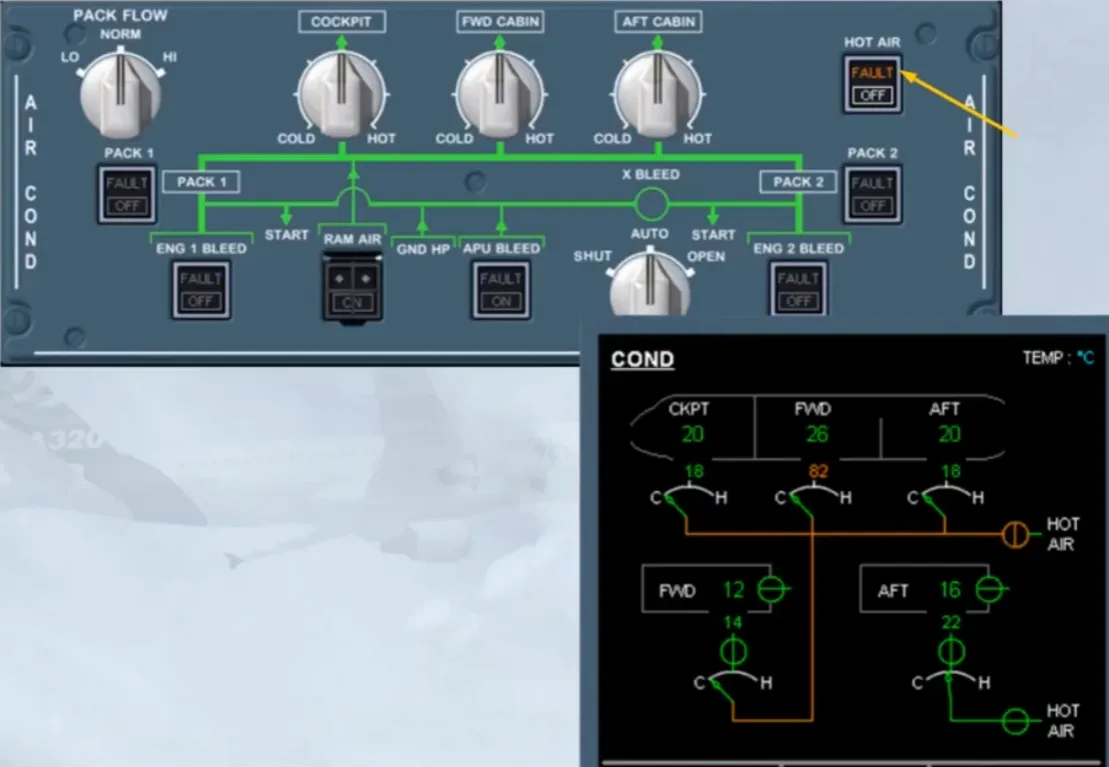Click the START arrow near PACK 1
This screenshot has width=1109, height=767.
point(286,215)
